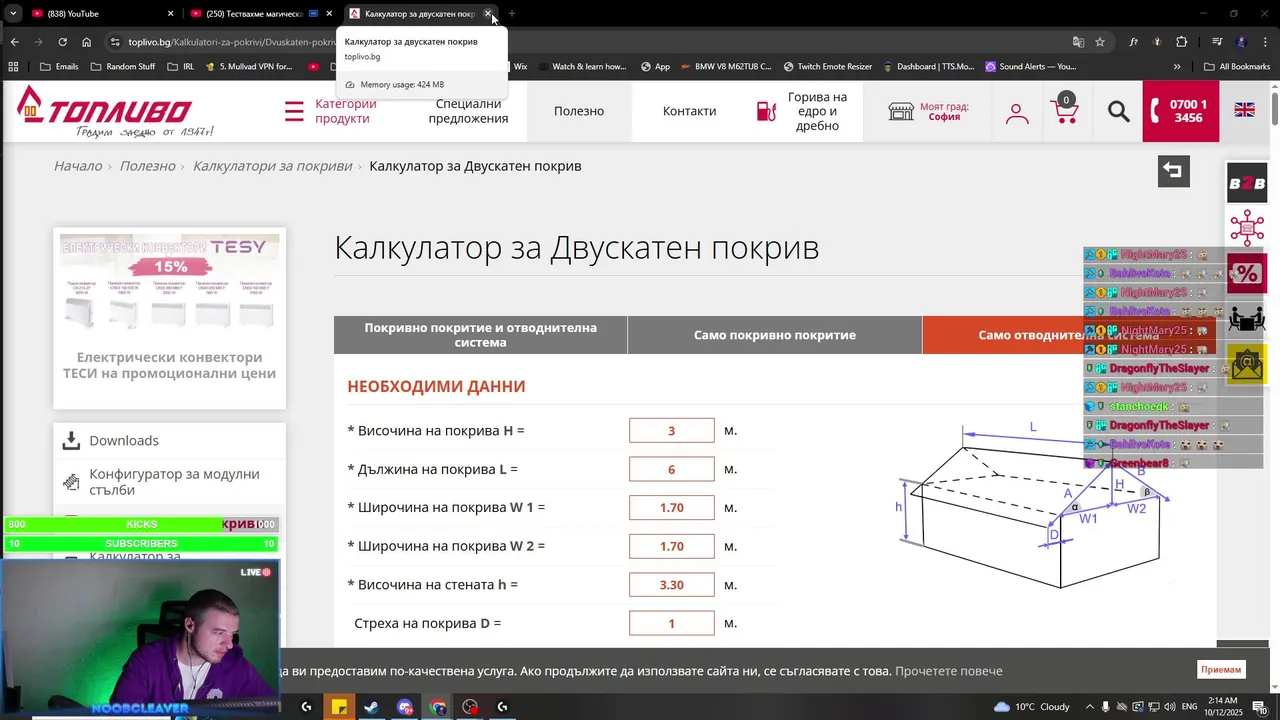The image size is (1280, 720).
Task: Reload the page in browser
Action: coord(62,42)
